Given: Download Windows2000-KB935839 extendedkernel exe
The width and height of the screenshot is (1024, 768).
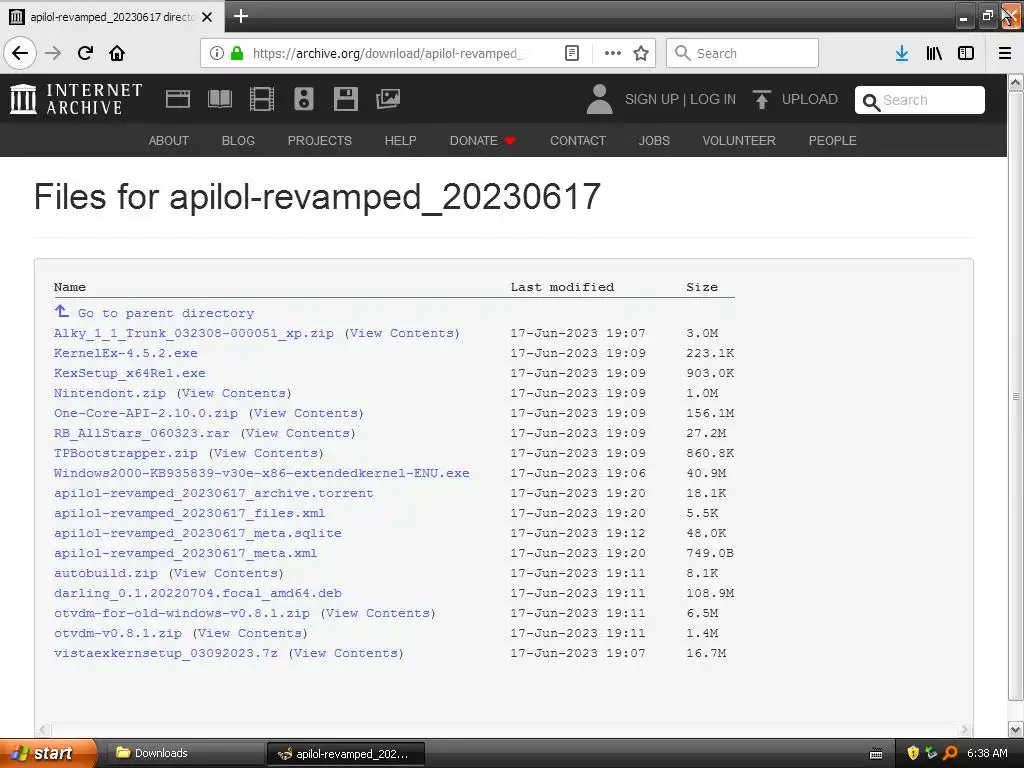Looking at the screenshot, I should tap(261, 473).
